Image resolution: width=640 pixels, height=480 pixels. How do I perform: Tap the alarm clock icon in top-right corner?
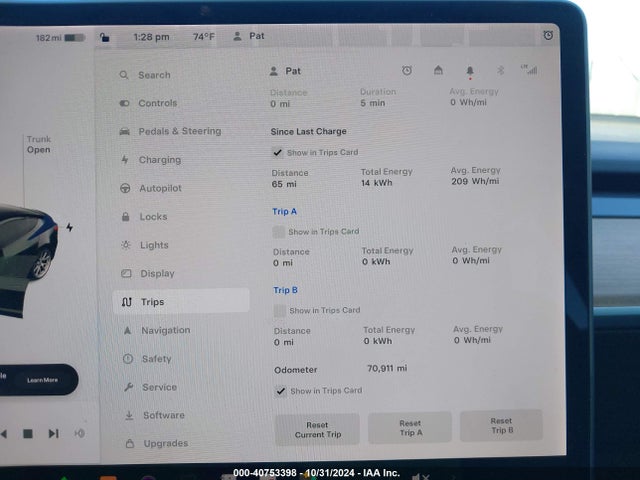(x=548, y=35)
